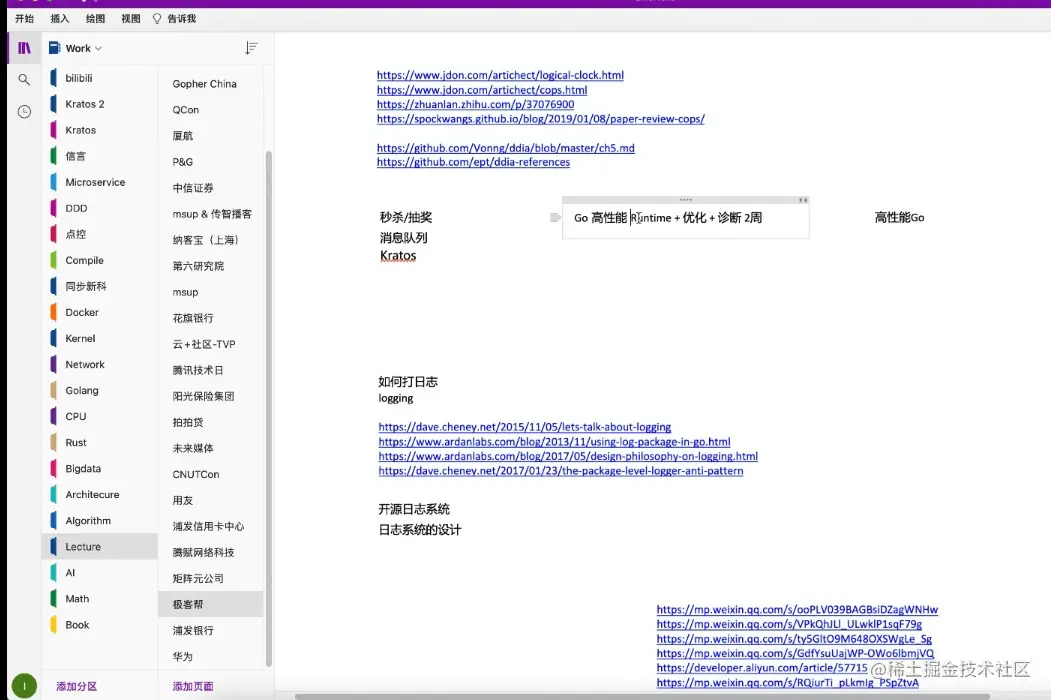1051x700 pixels.
Task: Click the sort pages icon
Action: (251, 48)
